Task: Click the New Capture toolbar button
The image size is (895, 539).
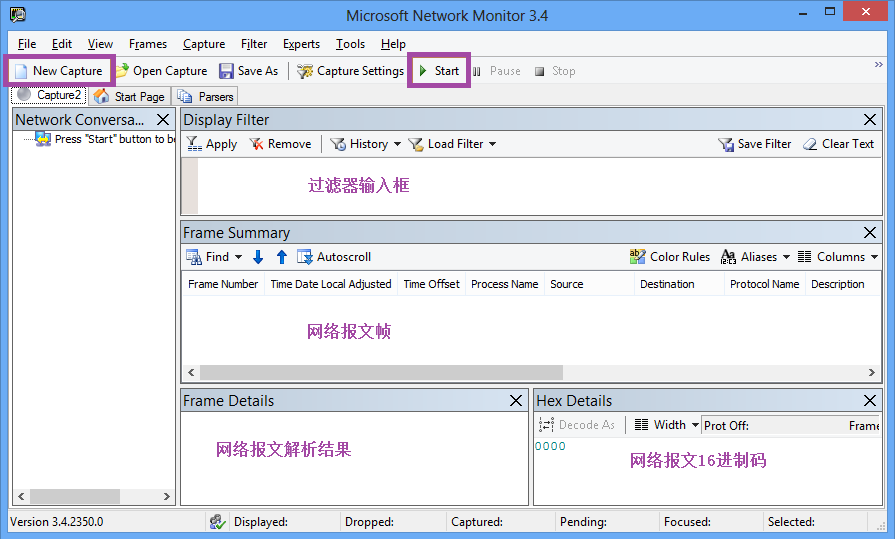Action: [59, 71]
